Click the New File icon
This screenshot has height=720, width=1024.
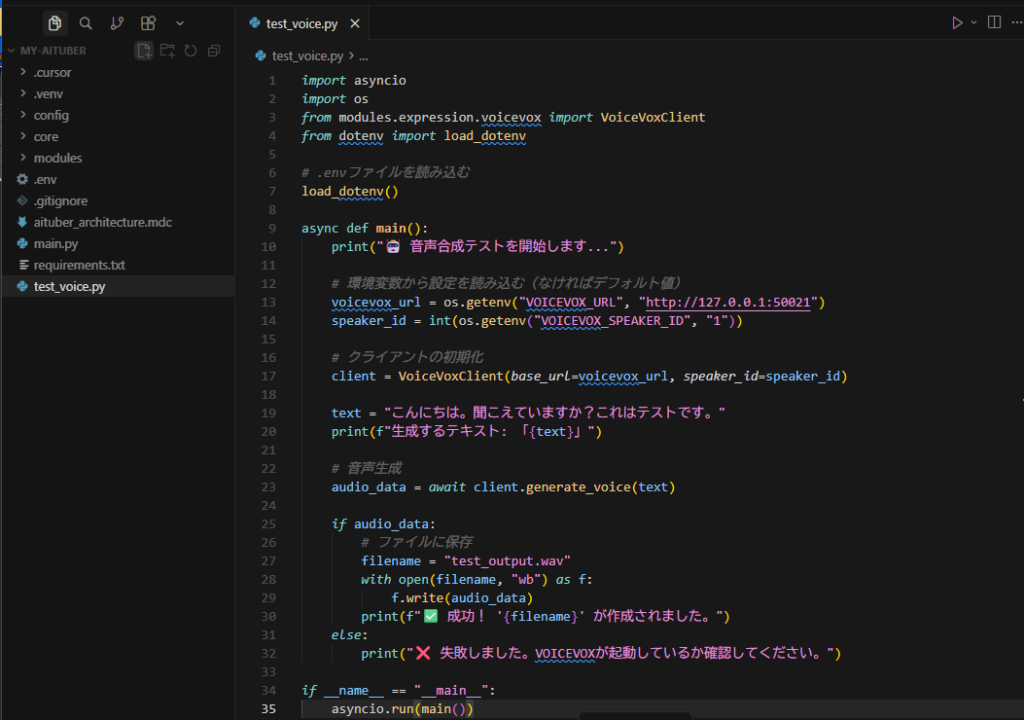(144, 50)
